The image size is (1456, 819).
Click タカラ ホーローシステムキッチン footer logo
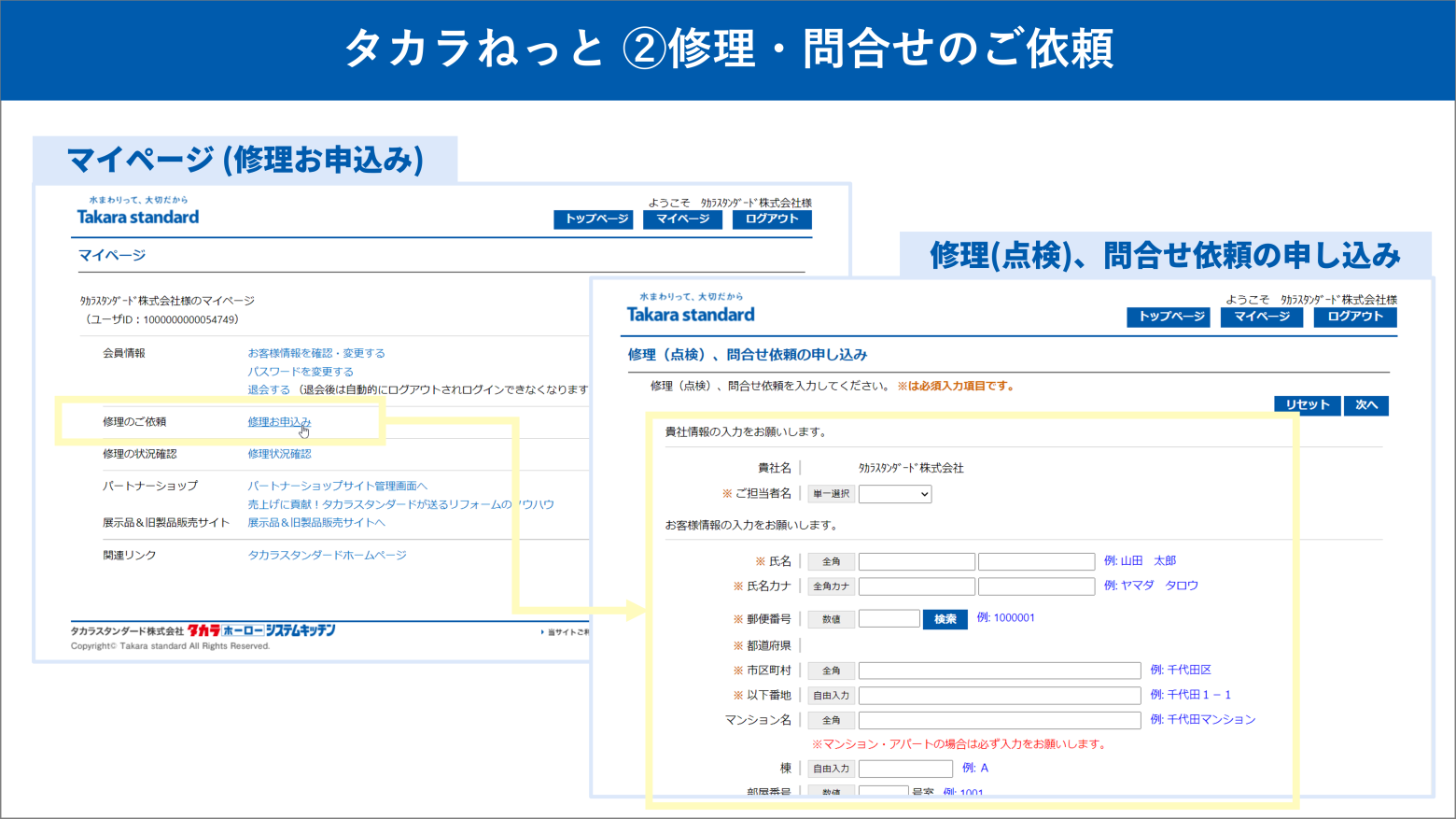261,630
